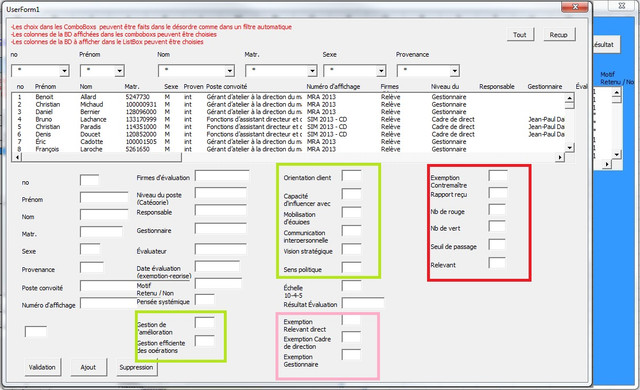Click the listbox vertical scrollbar up arrow
Viewport: 640px width, 390px height.
(x=570, y=98)
